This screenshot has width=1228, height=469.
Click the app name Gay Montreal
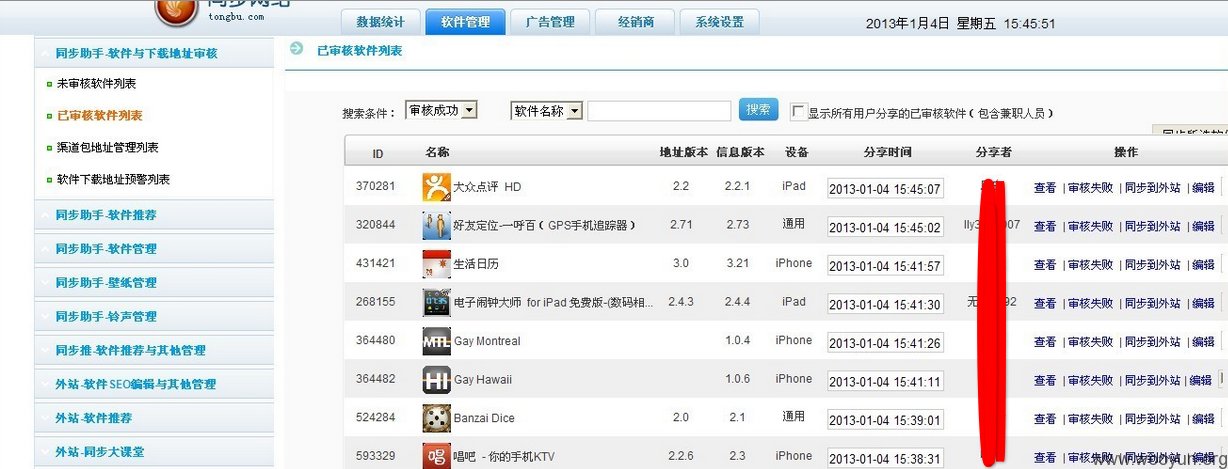(487, 341)
